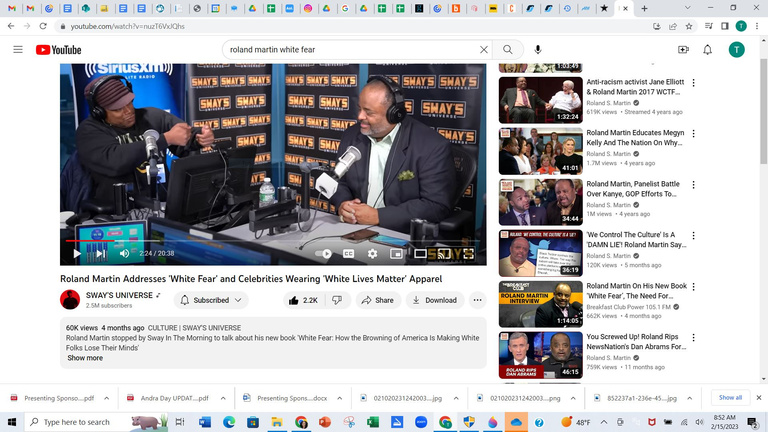
Task: Enable theater mode
Action: (x=420, y=254)
